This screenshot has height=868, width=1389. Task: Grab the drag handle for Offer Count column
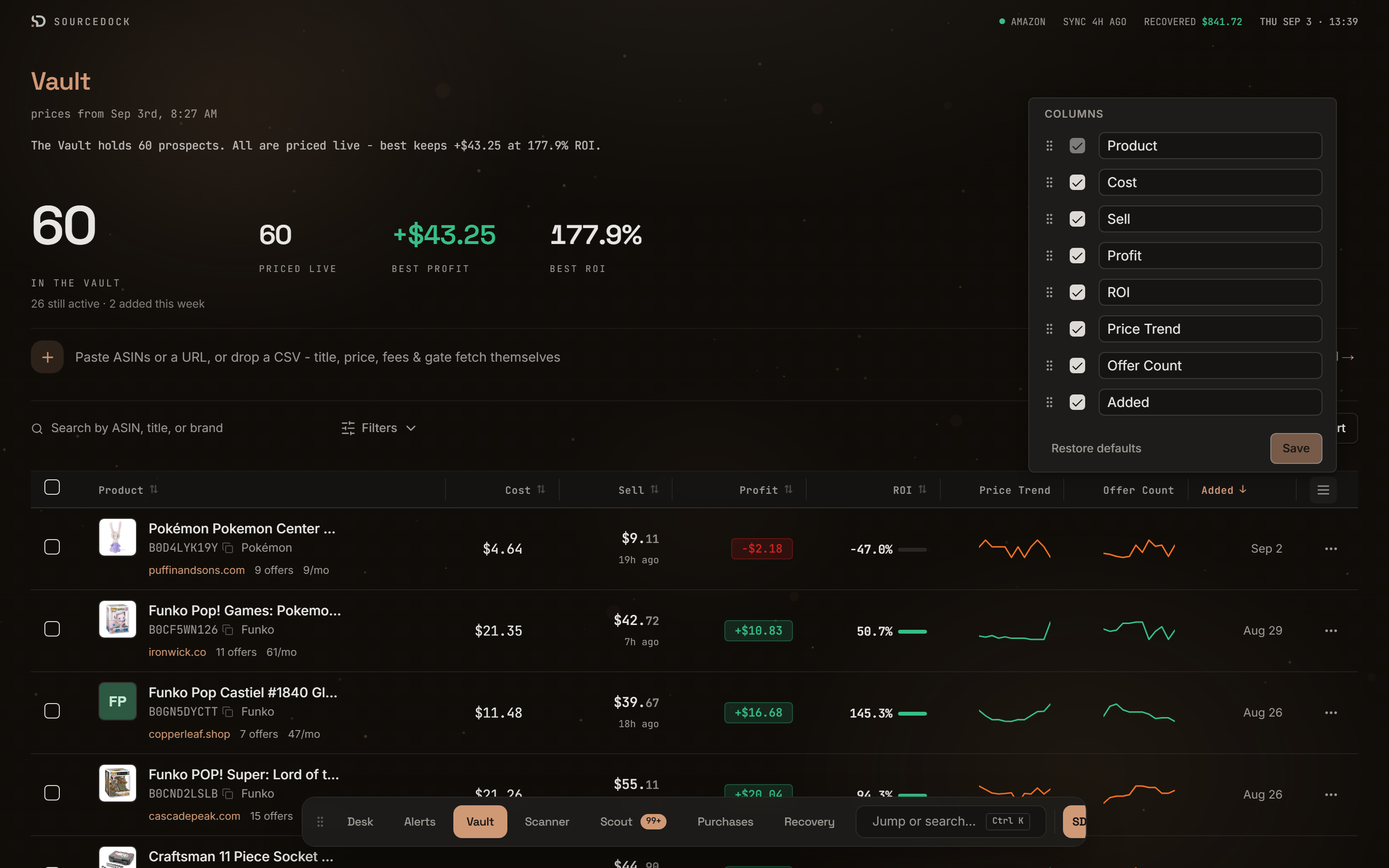coord(1049,366)
